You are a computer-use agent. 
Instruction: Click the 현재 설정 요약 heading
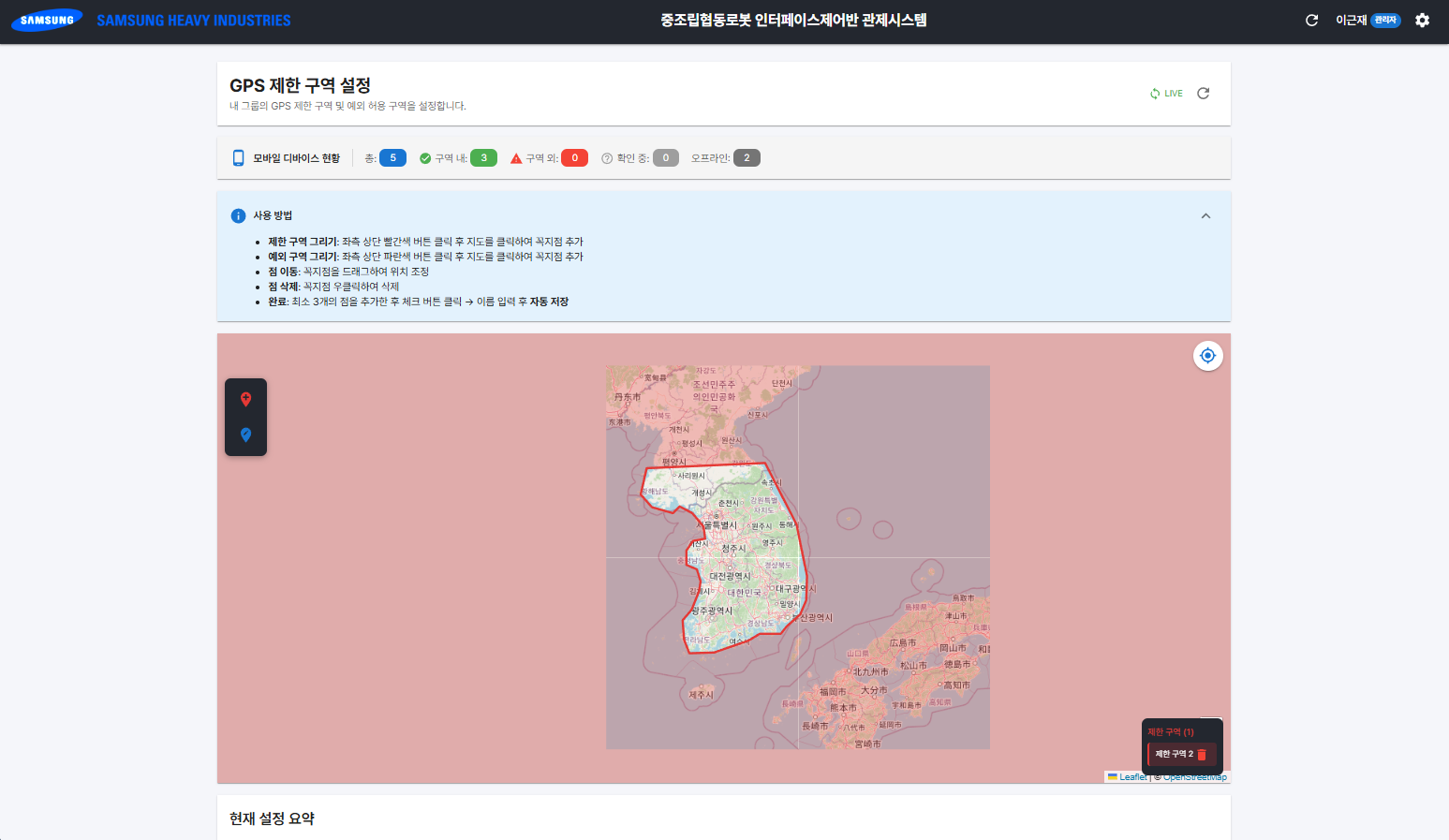[272, 818]
